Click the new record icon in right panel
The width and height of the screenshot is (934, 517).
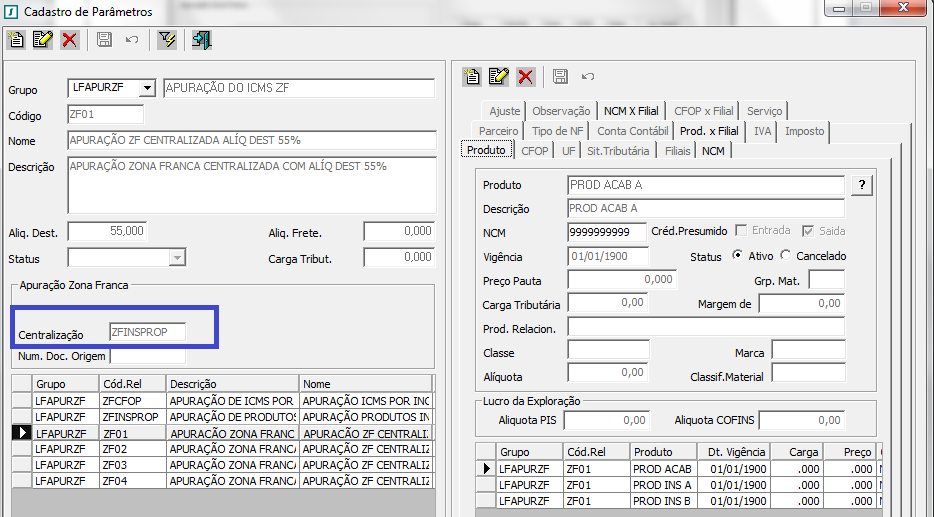pyautogui.click(x=473, y=77)
